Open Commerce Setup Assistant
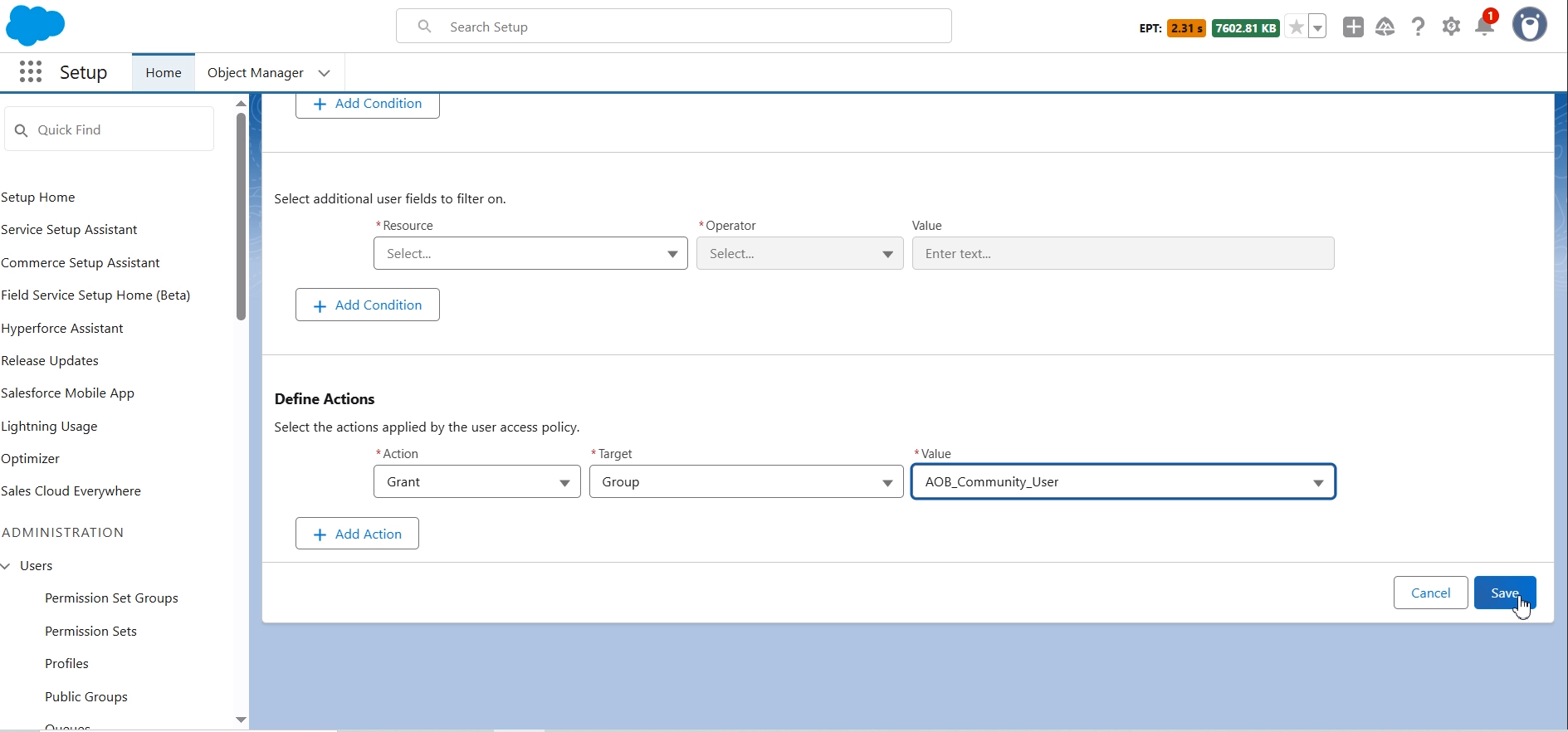The height and width of the screenshot is (732, 1568). [81, 263]
